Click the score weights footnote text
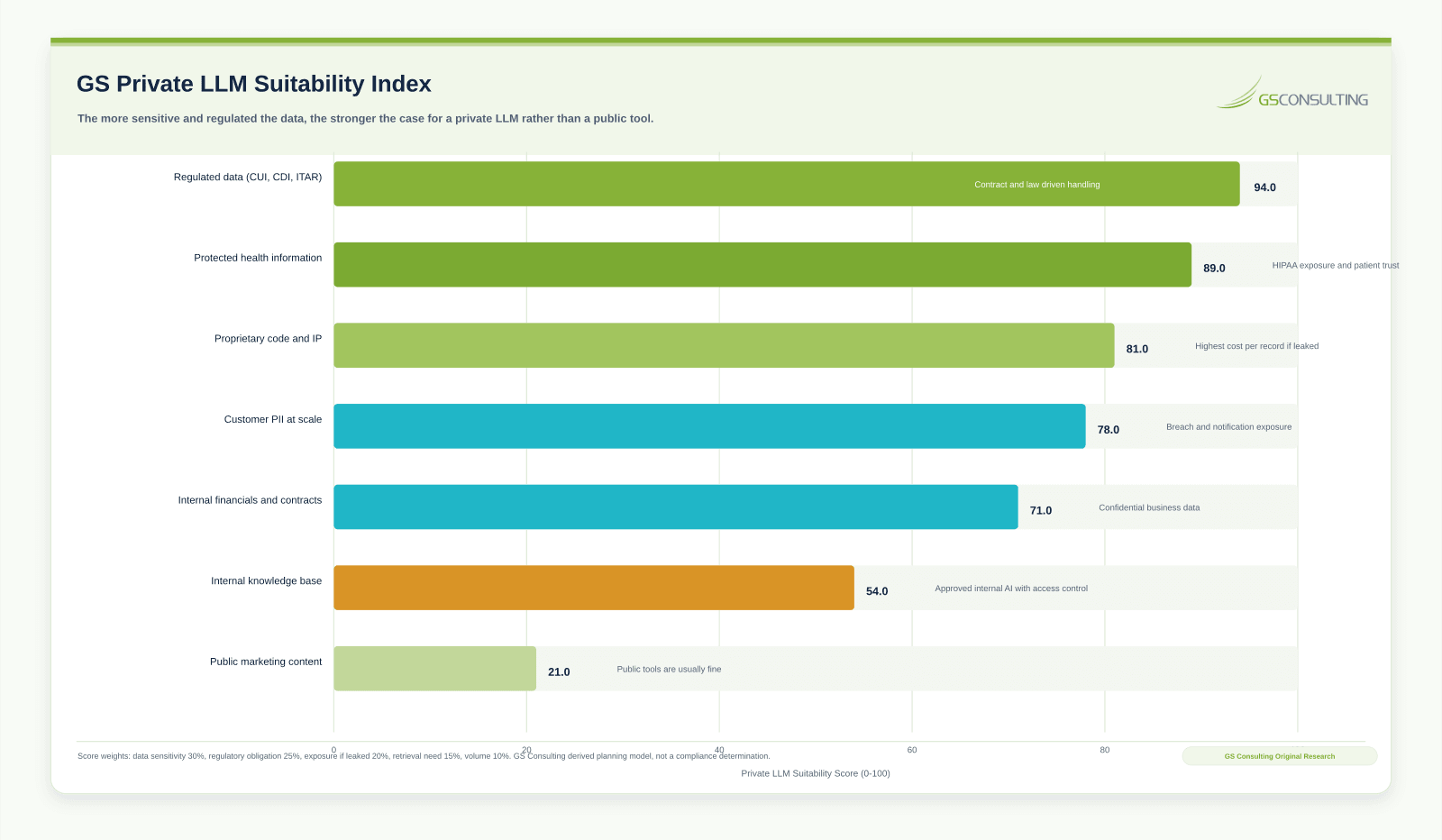1442x840 pixels. coord(424,756)
